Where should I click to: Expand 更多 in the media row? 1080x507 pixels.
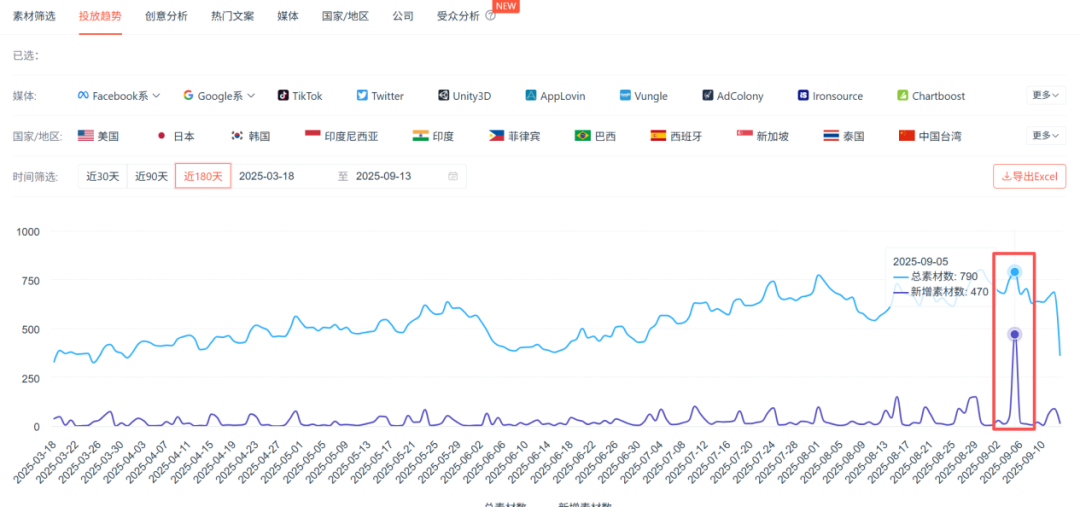pos(1046,95)
